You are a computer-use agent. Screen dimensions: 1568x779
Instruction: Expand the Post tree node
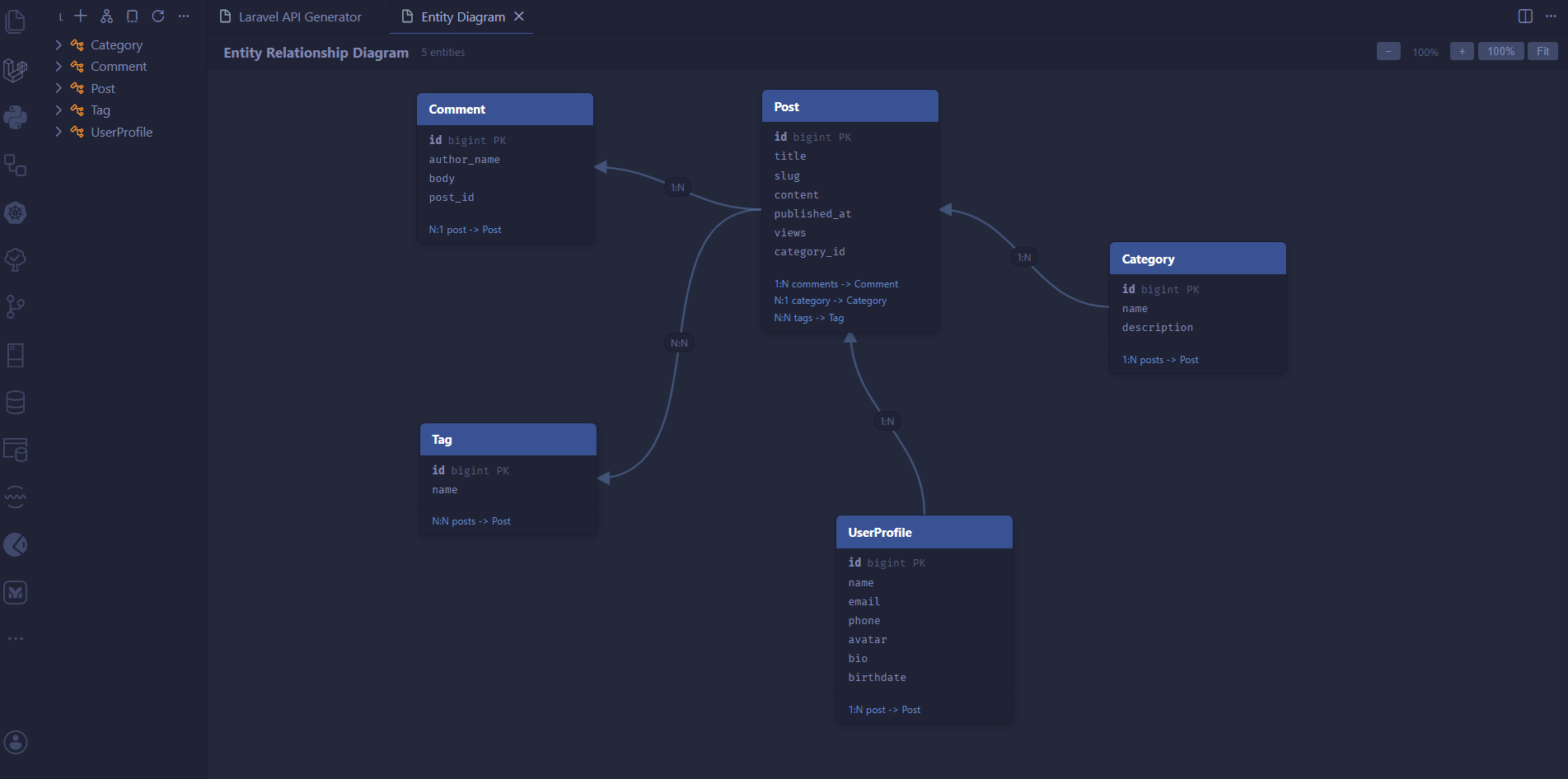coord(59,88)
